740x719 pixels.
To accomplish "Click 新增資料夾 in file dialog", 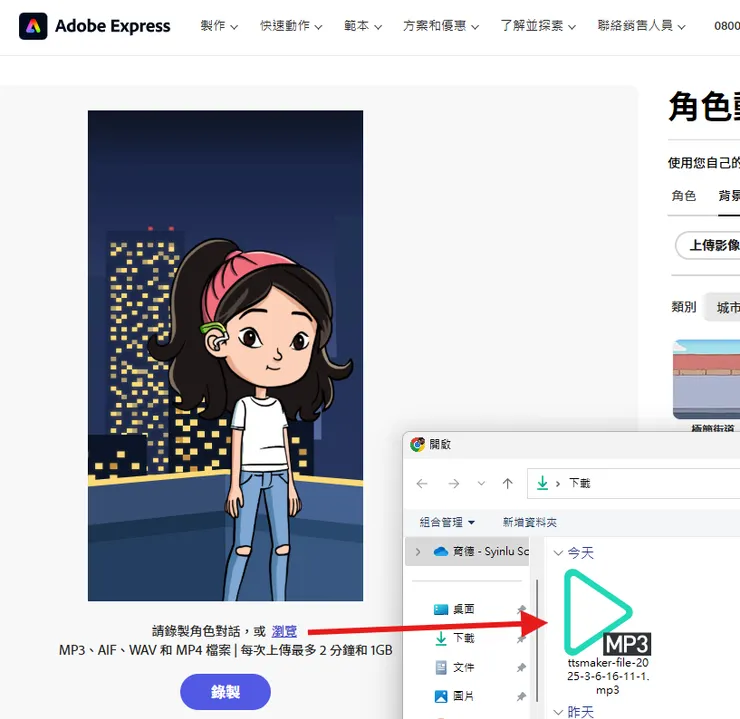I will click(x=530, y=522).
